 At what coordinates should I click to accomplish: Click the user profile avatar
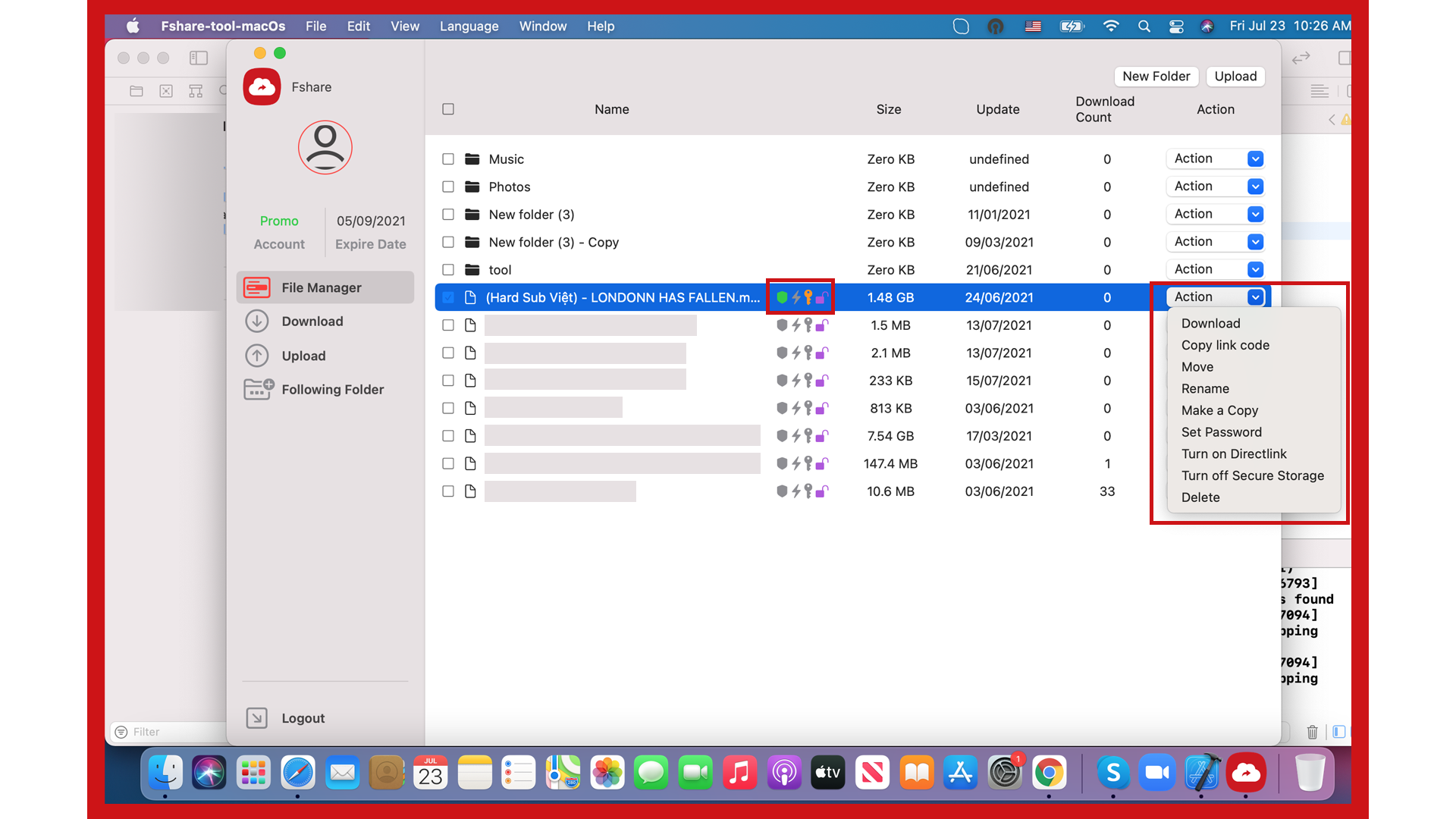click(x=325, y=147)
